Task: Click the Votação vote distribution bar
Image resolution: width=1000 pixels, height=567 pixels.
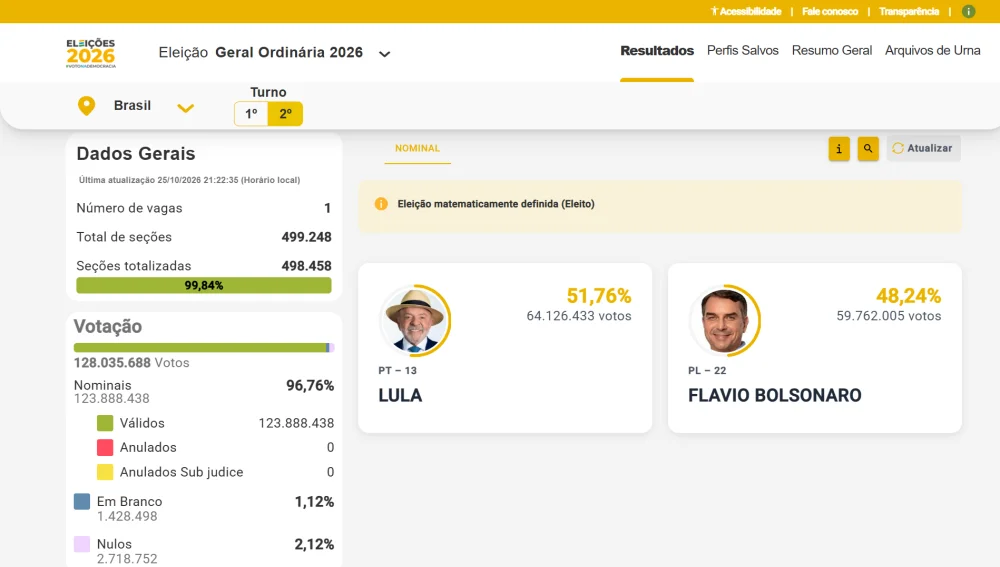Action: (x=203, y=348)
